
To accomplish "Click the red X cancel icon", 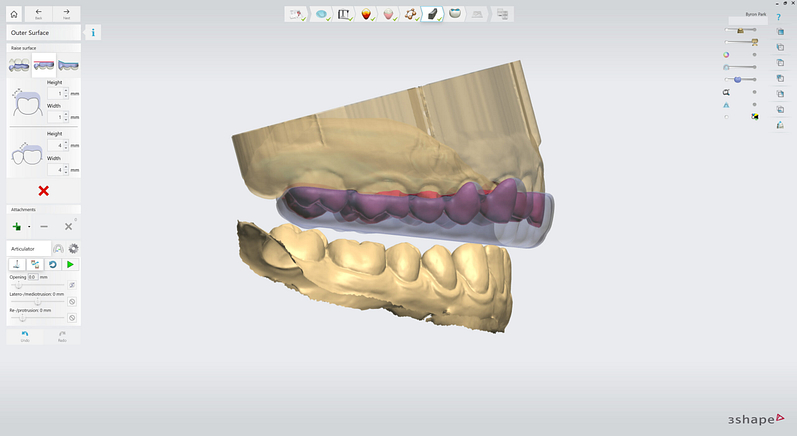I will (44, 191).
